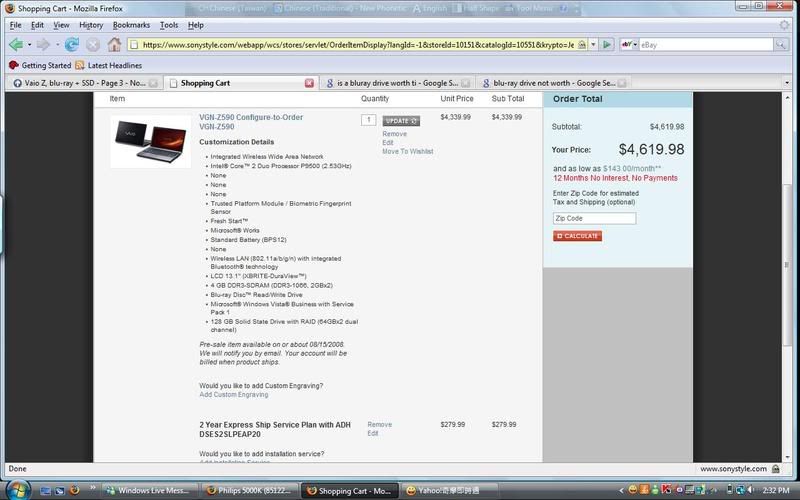Open the address bar URL history dropdown
This screenshot has height=500, width=800.
[593, 45]
